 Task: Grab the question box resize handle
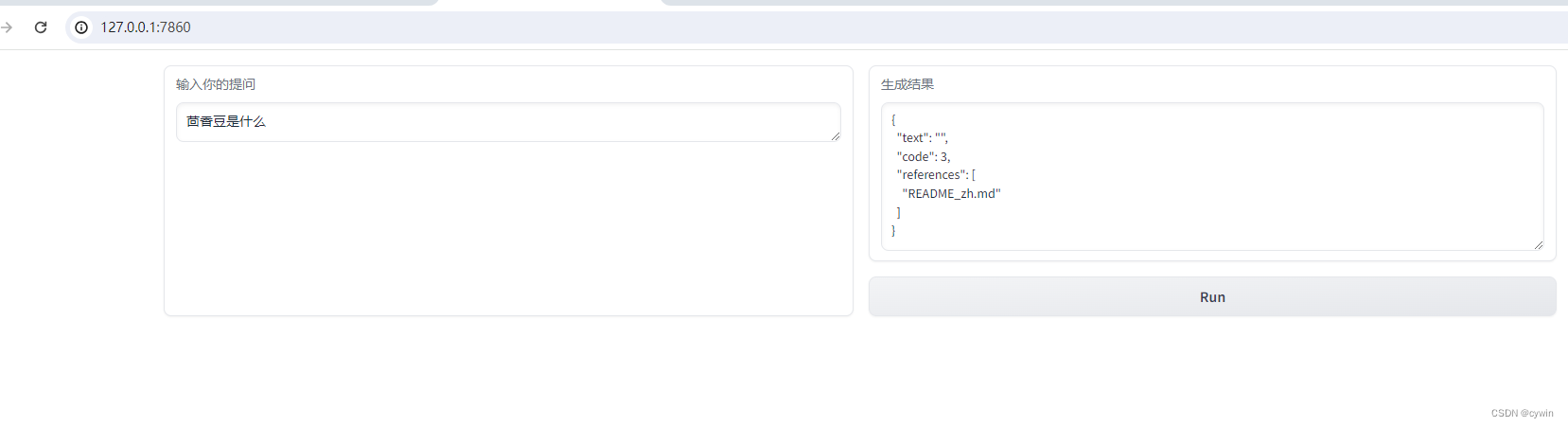point(835,136)
